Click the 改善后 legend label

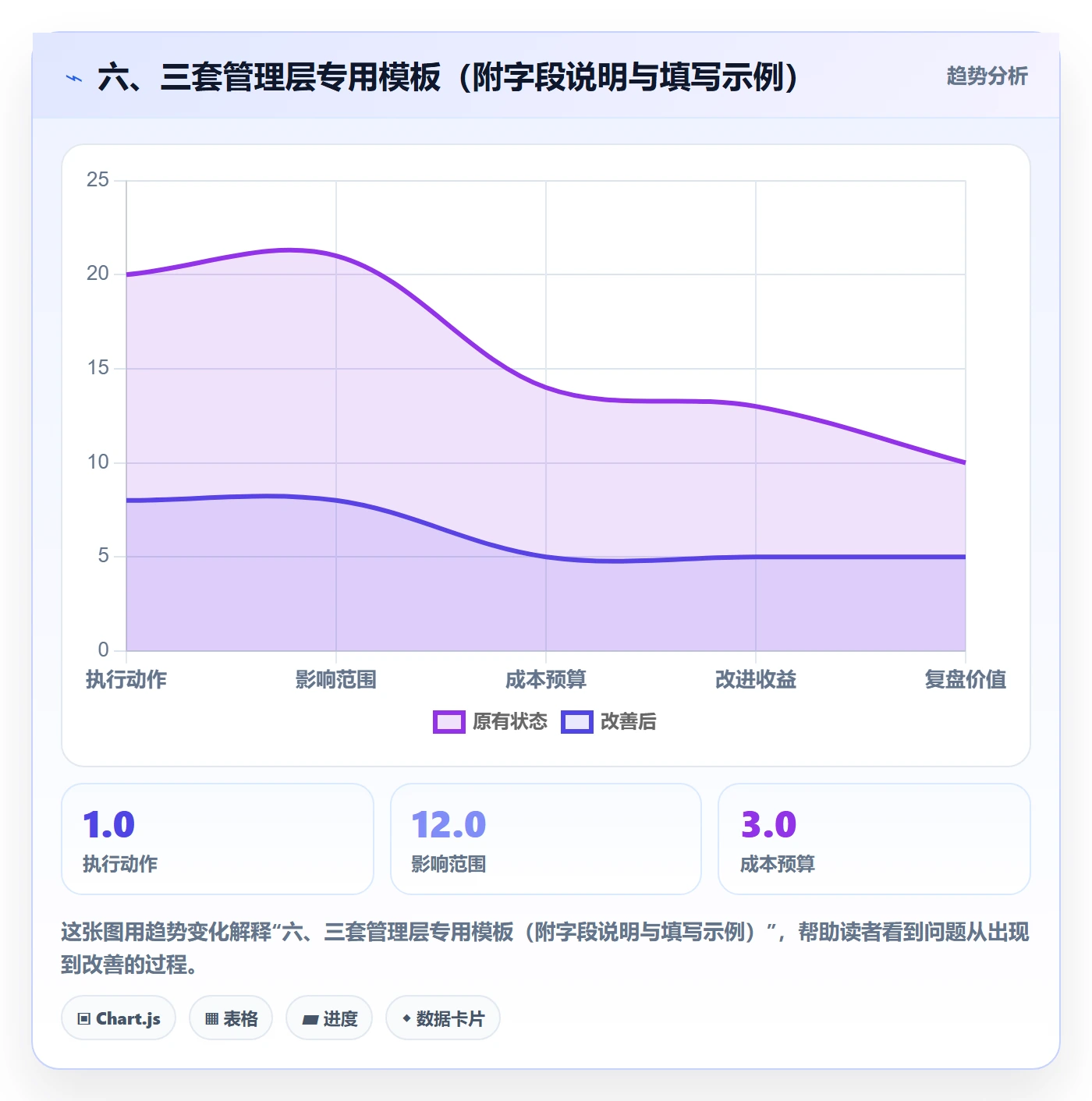[x=628, y=721]
